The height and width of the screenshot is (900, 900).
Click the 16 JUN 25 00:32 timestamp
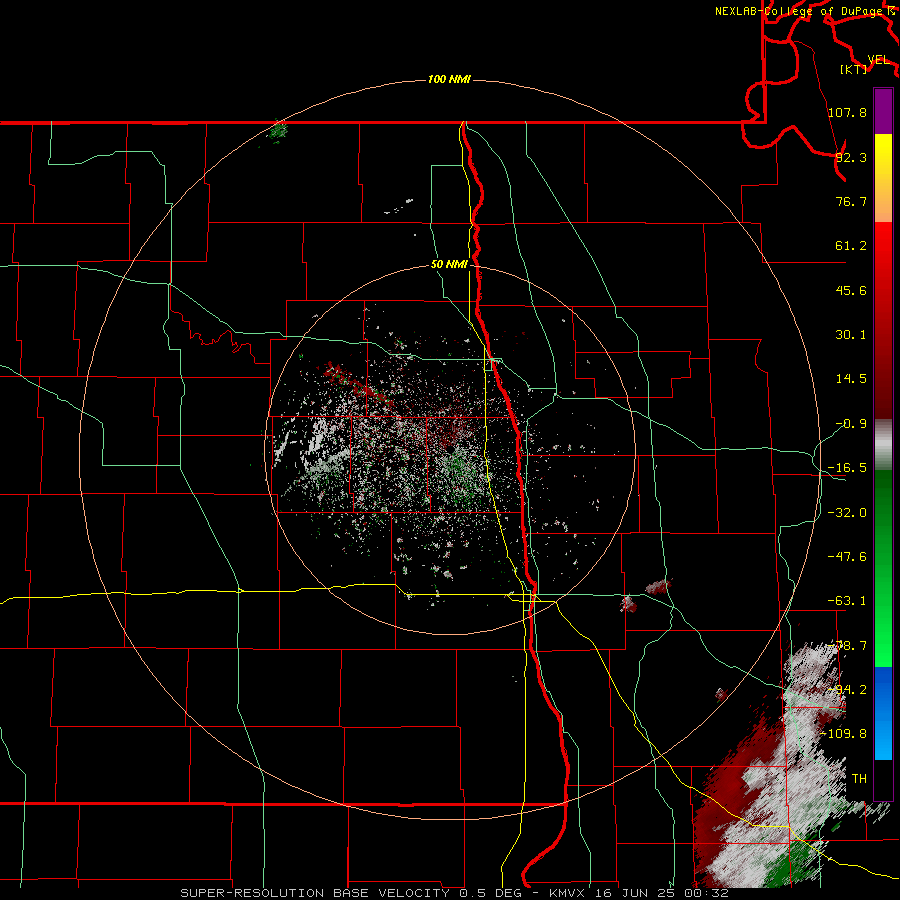663,893
